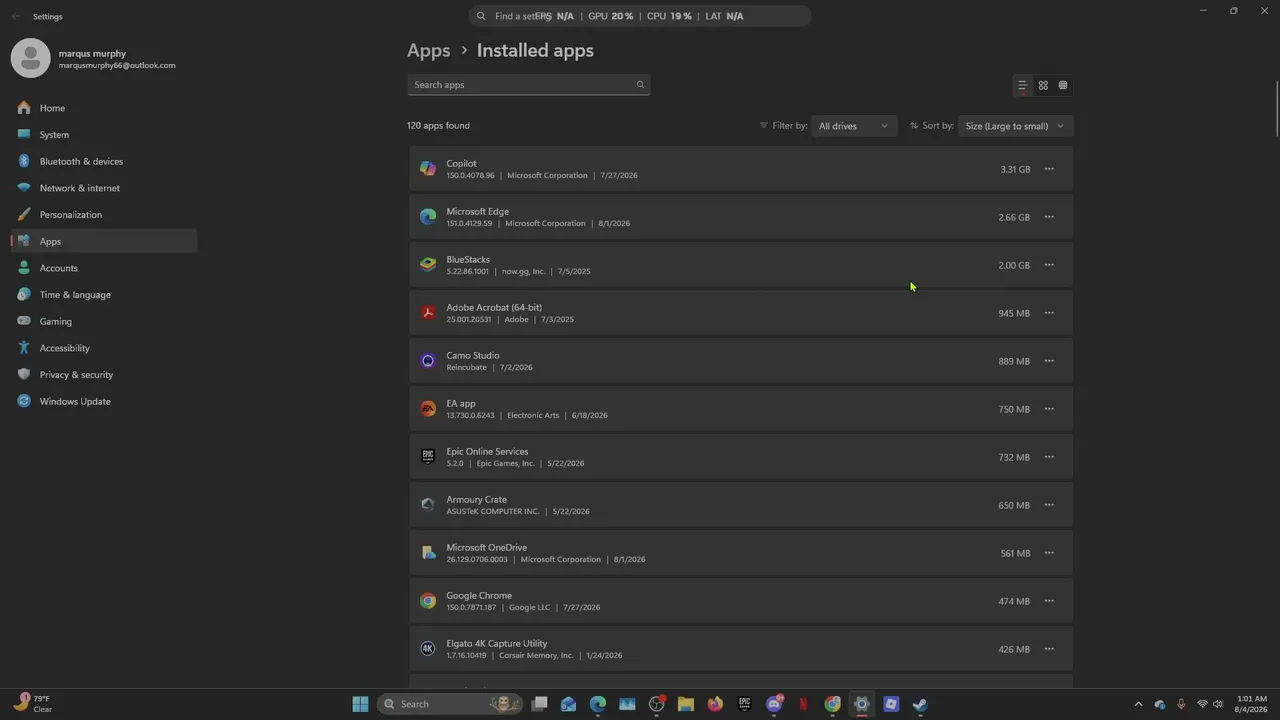This screenshot has height=720, width=1280.
Task: Open options menu for EA app
Action: (x=1049, y=409)
